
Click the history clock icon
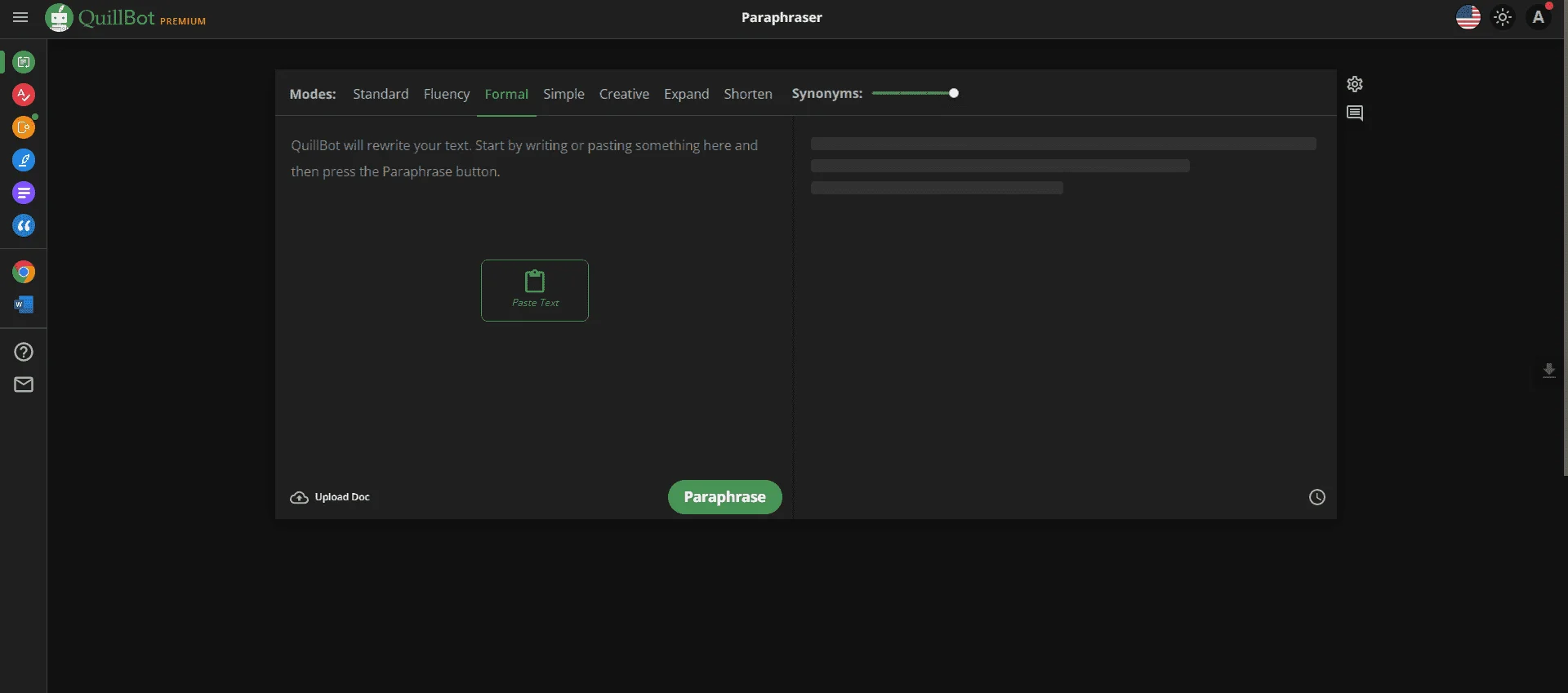pyautogui.click(x=1317, y=497)
